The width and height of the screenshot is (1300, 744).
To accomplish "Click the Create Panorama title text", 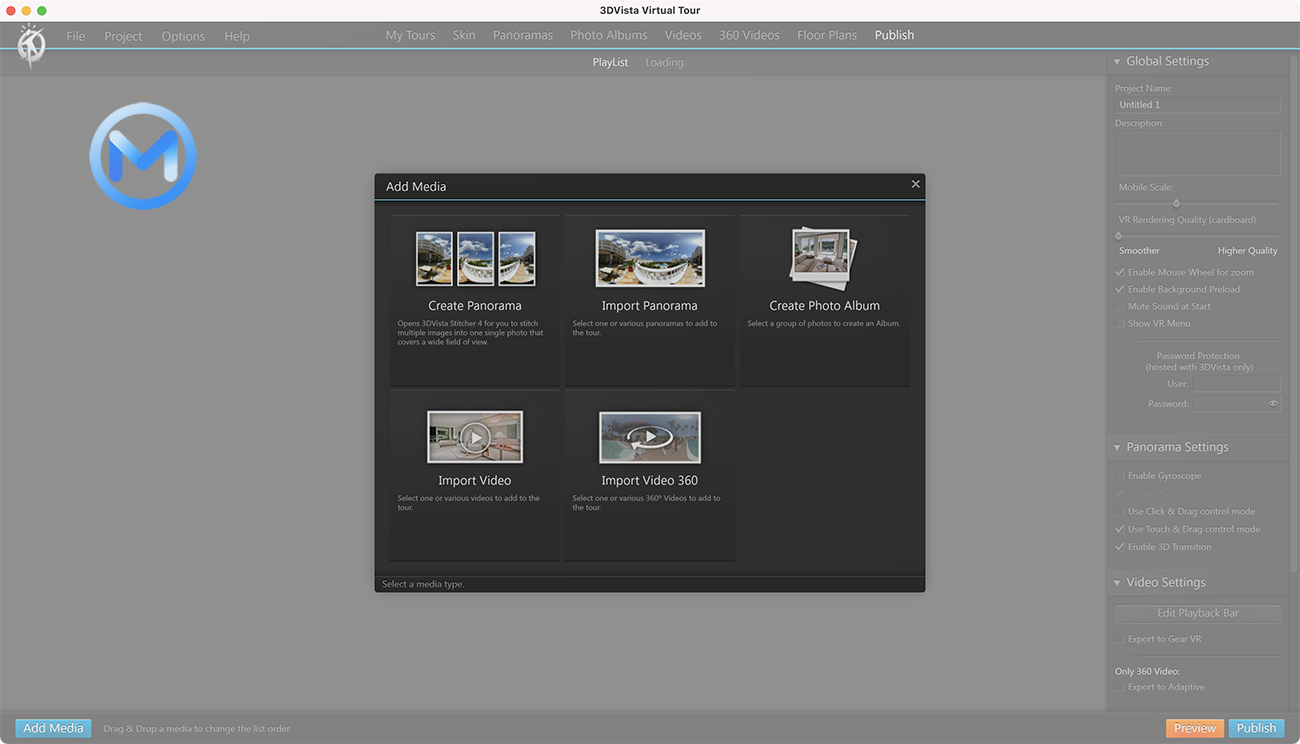I will (475, 306).
